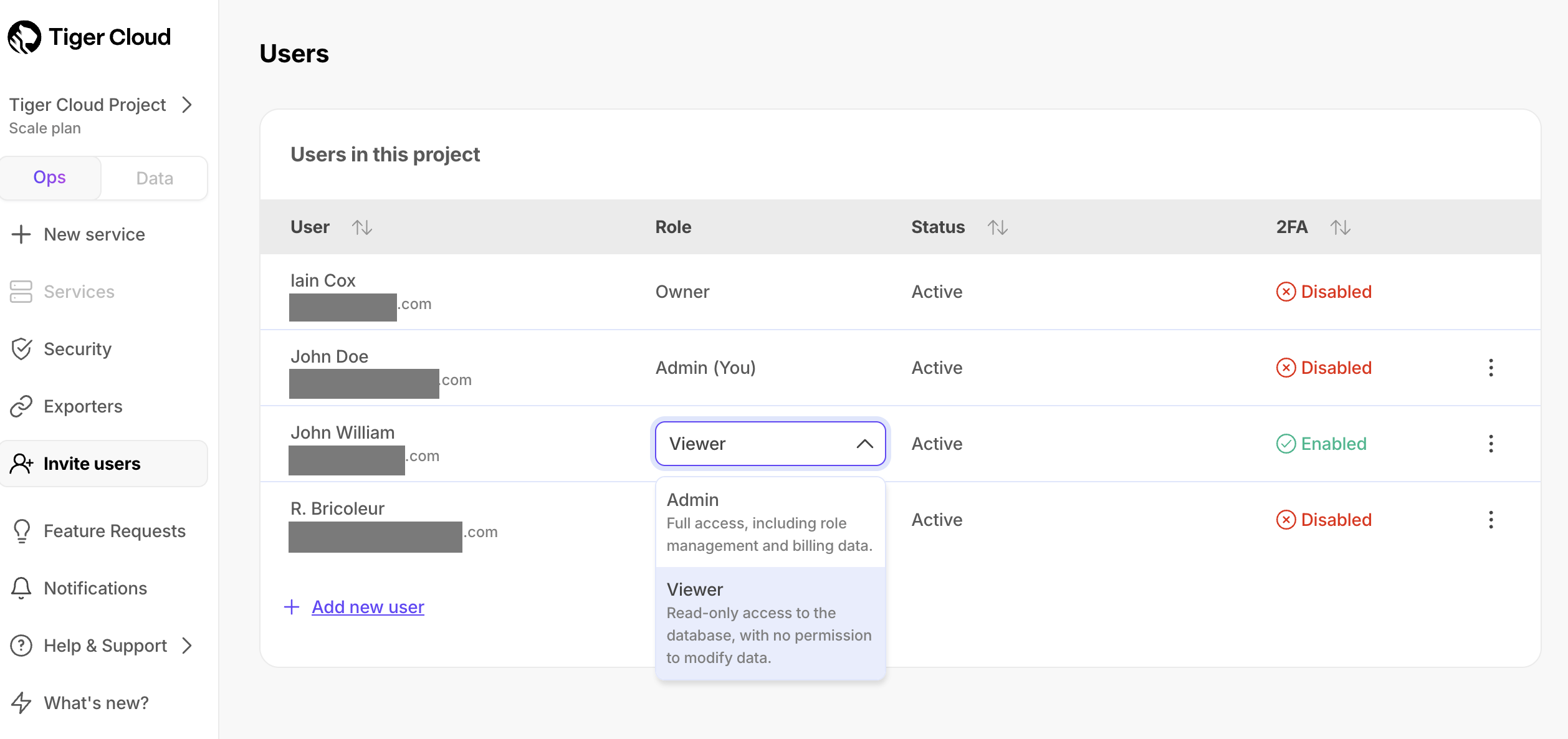Click the R. Bricoleur user name
This screenshot has width=1568, height=739.
click(337, 508)
